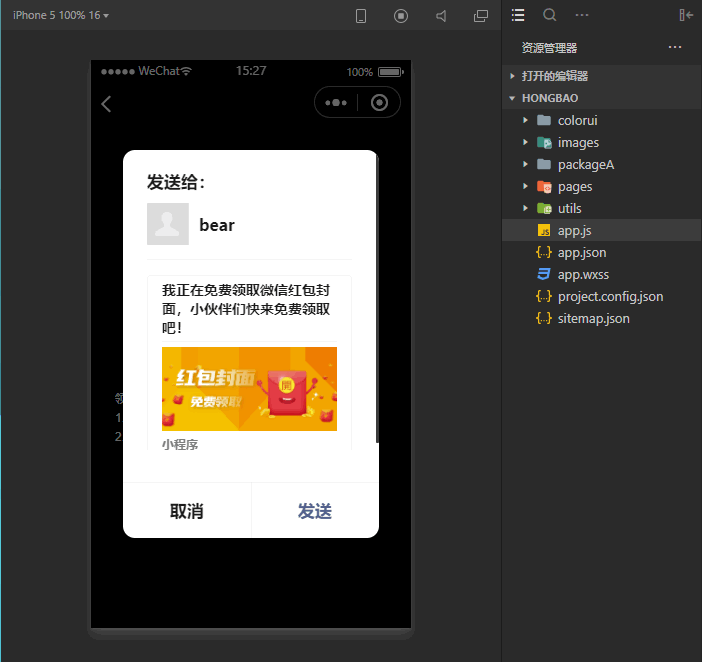Click the 资源管理器 panel title

click(x=549, y=47)
